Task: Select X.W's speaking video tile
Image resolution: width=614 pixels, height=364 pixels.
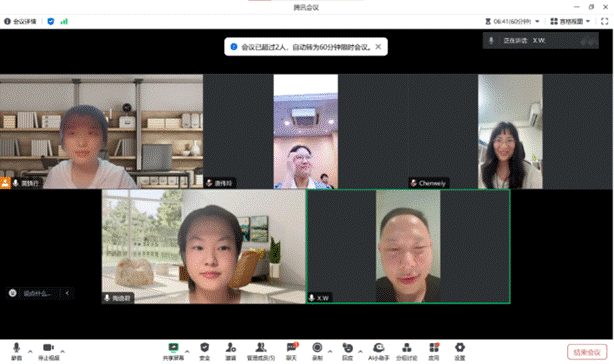Action: coord(408,246)
